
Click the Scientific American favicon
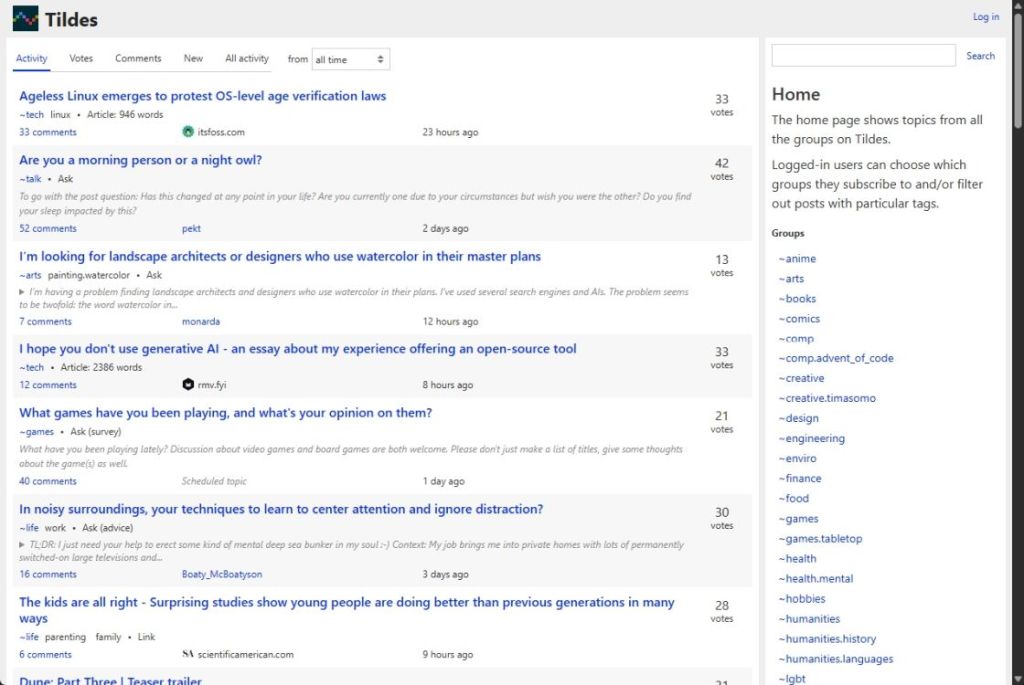pos(188,655)
